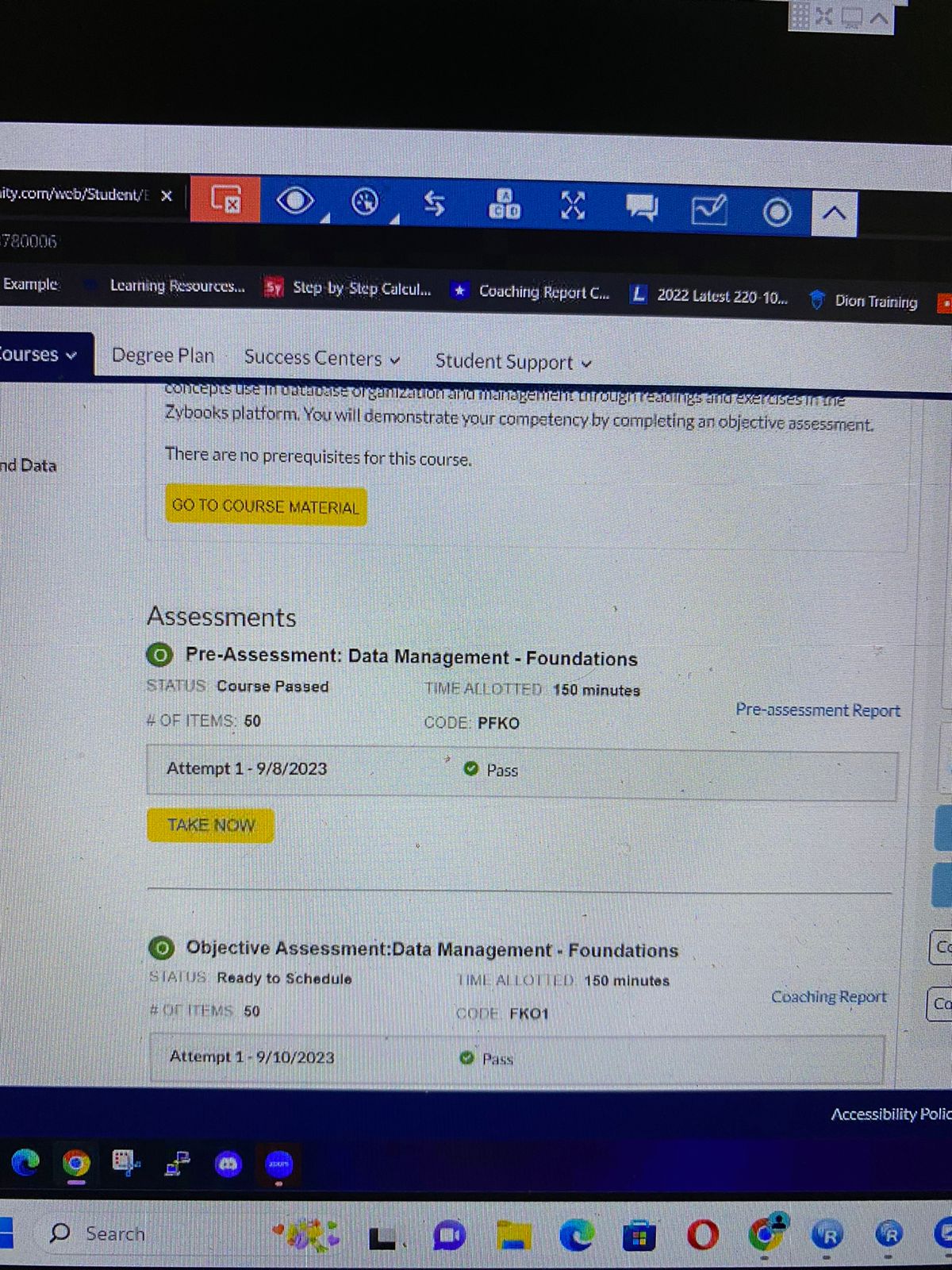Open the network computers icon in the remote taskbar

pyautogui.click(x=177, y=1164)
